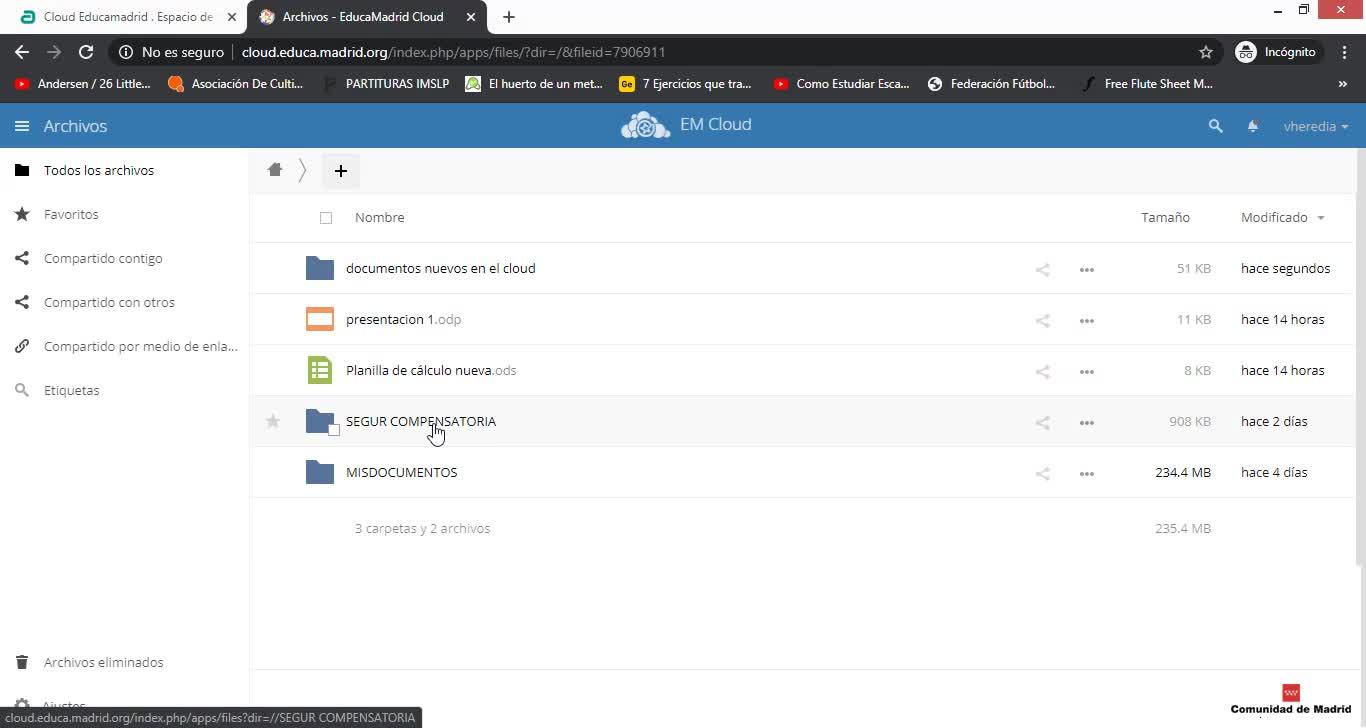Open a new browser tab
The height and width of the screenshot is (728, 1366).
click(508, 17)
